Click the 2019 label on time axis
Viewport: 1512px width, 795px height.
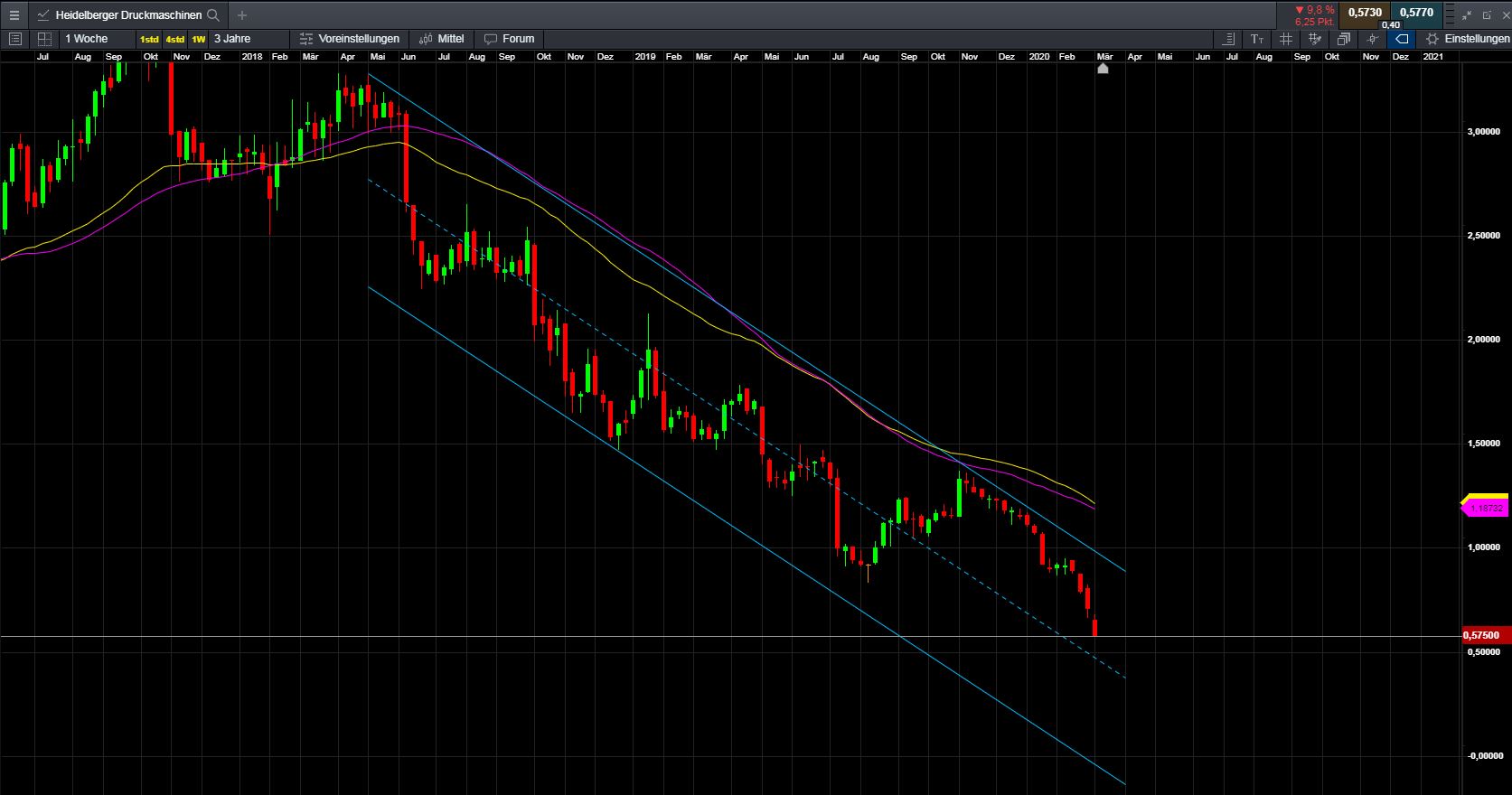(x=645, y=57)
